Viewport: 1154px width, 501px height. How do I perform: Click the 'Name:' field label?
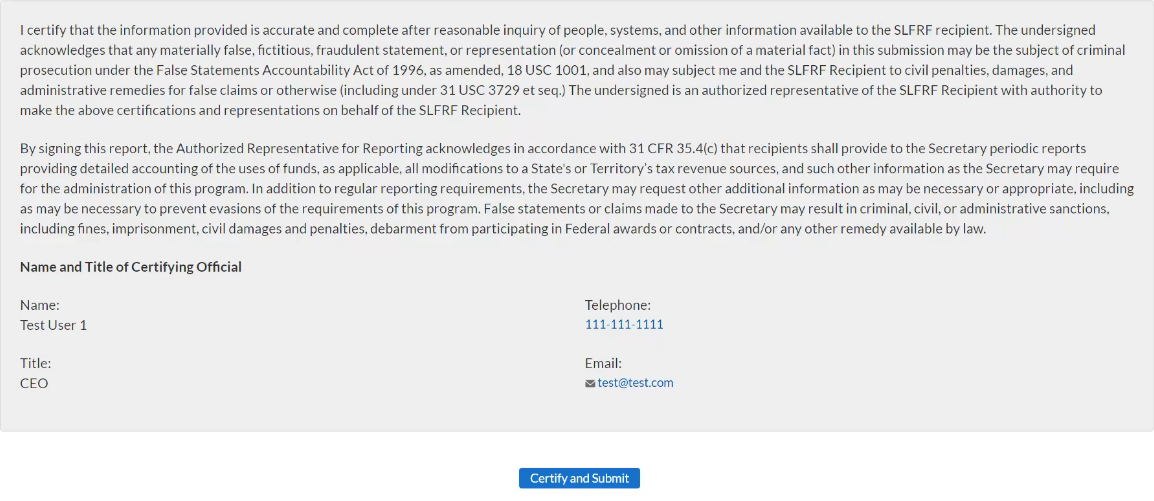point(40,305)
